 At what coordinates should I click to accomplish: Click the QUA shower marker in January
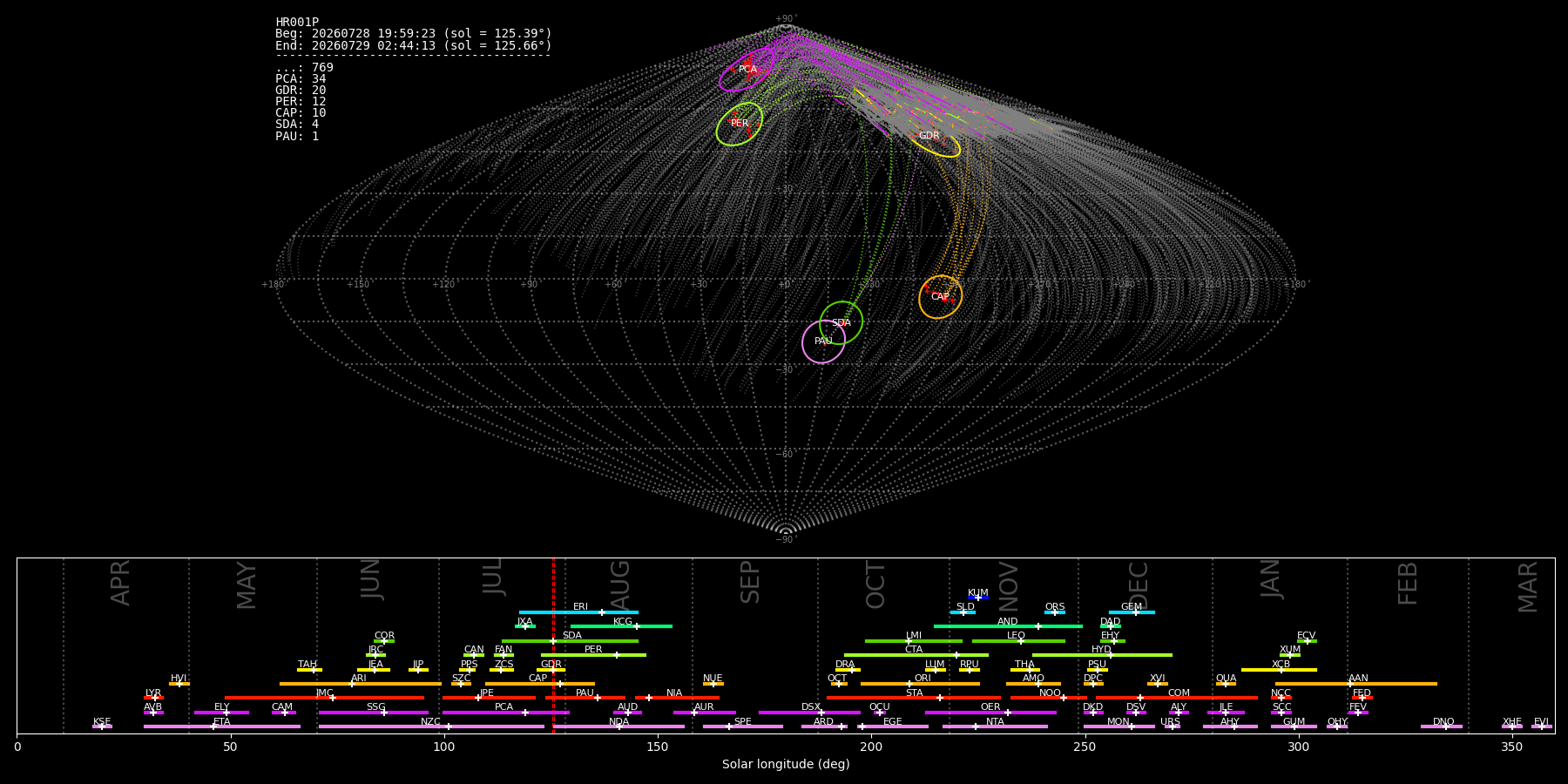[1226, 684]
